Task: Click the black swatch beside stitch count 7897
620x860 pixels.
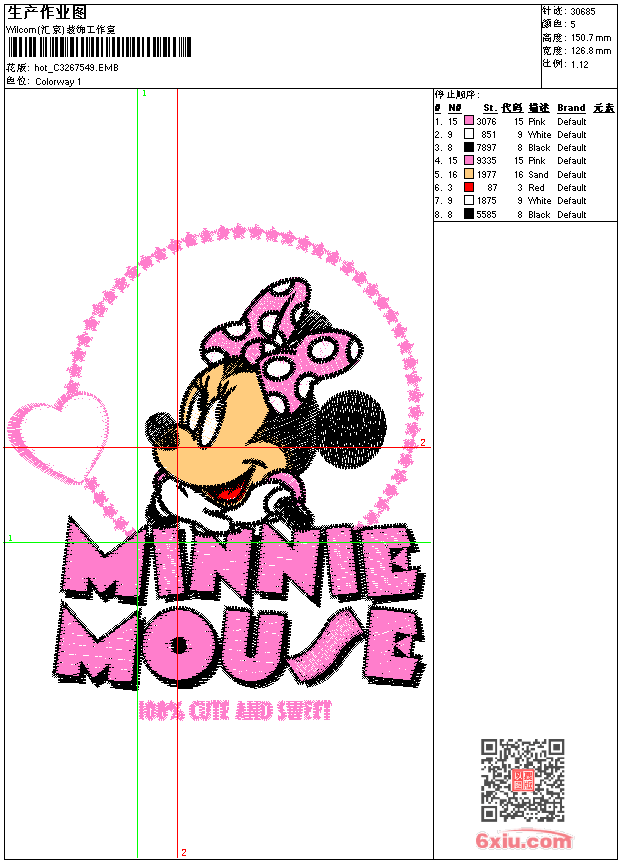Action: pyautogui.click(x=469, y=147)
